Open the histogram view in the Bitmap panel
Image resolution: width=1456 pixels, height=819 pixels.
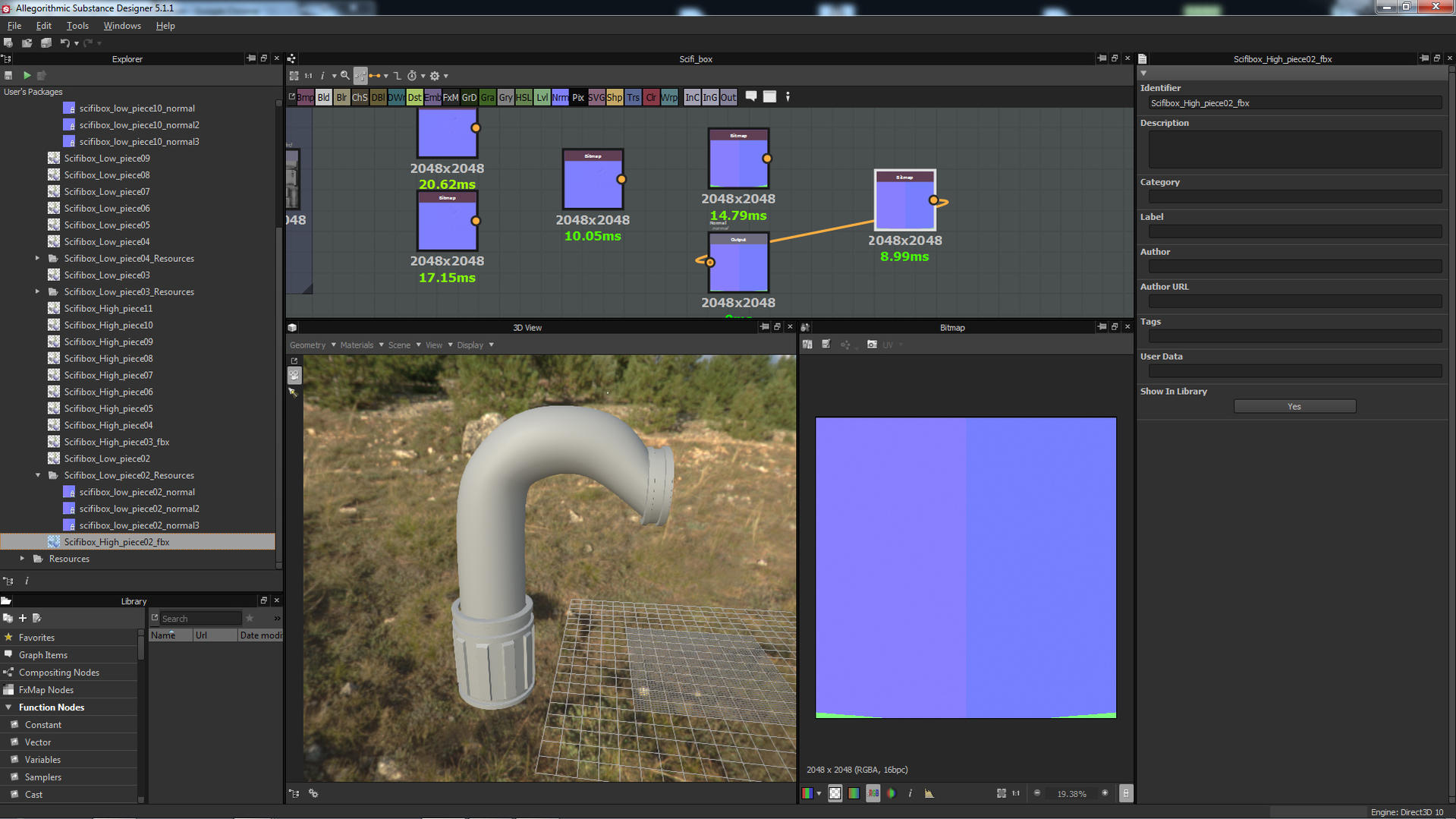point(929,793)
